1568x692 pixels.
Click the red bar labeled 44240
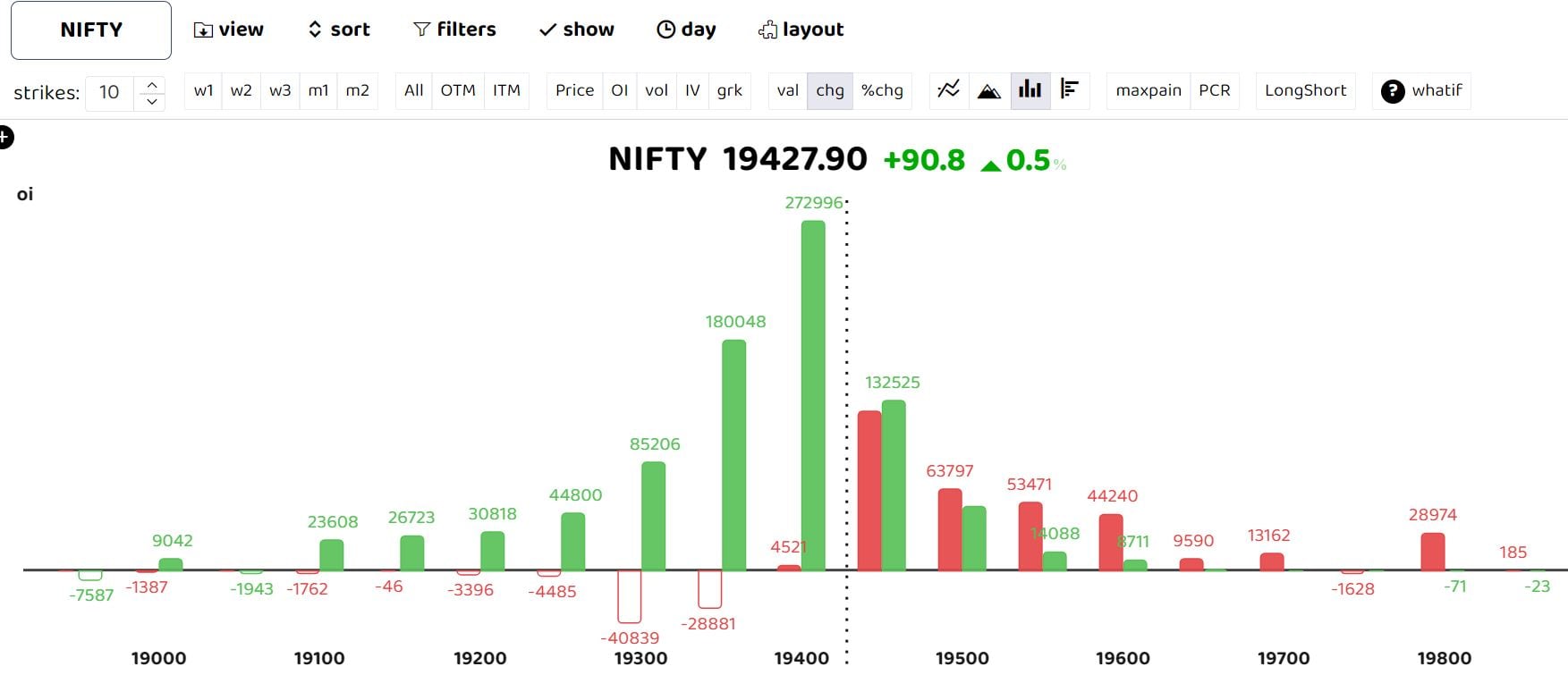pyautogui.click(x=1111, y=542)
